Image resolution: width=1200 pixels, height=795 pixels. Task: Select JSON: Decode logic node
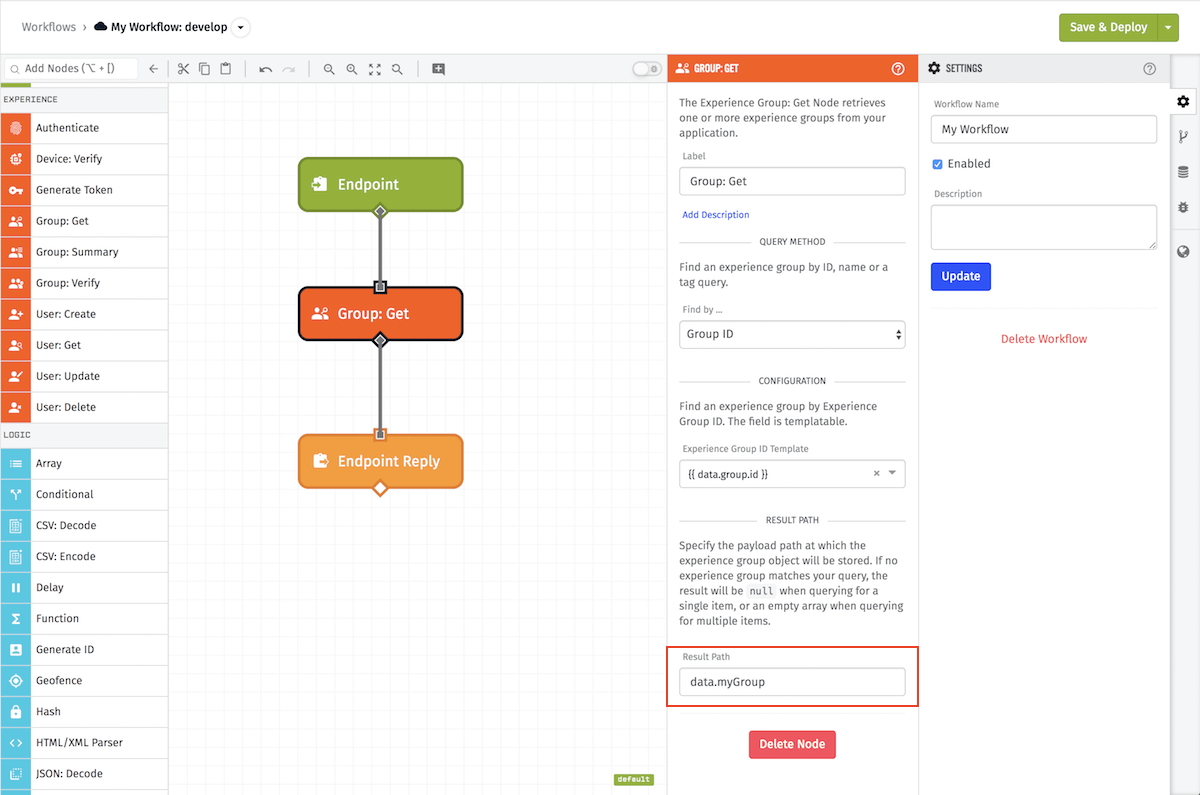84,774
